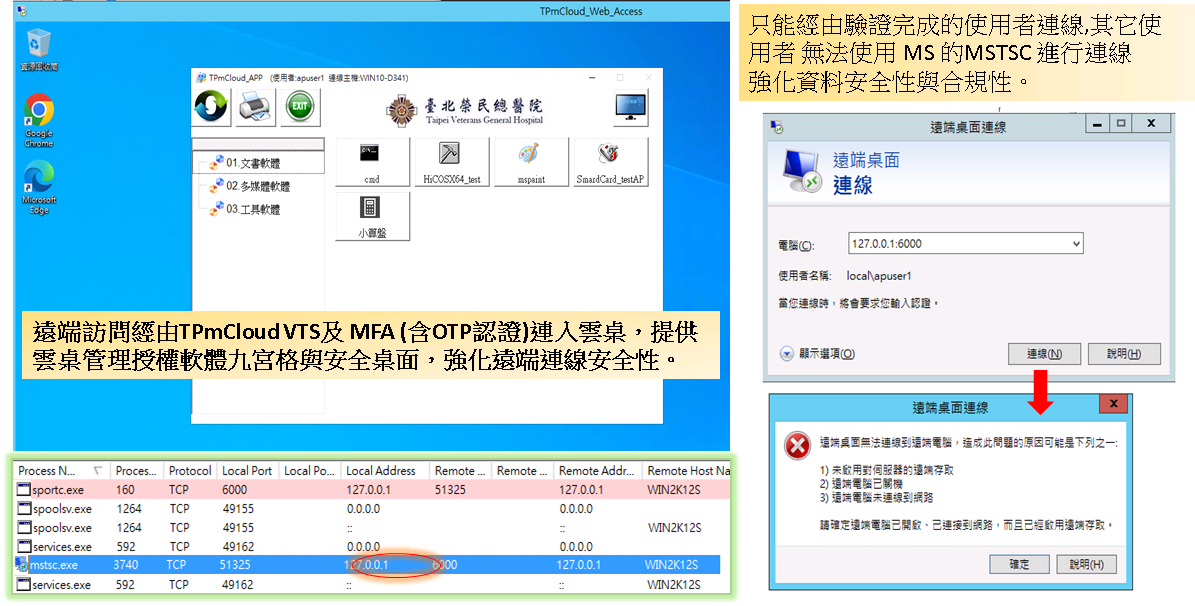Launch the 小算盤 calculator tile
The image size is (1195, 606).
[372, 216]
